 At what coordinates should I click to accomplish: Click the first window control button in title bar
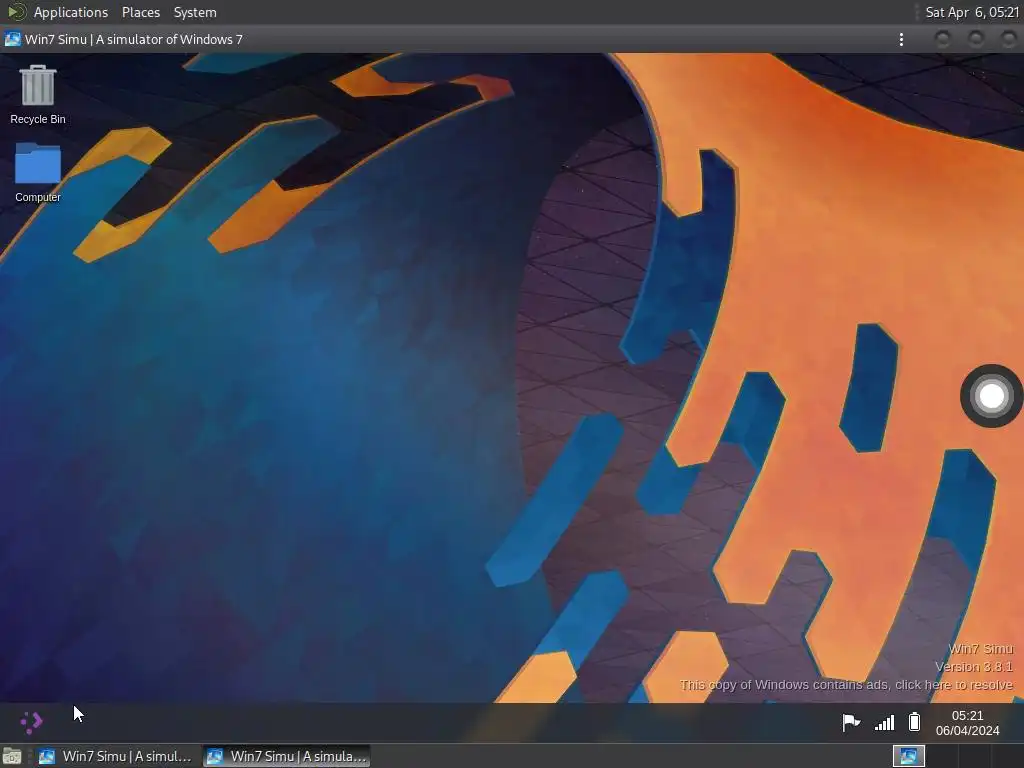tap(942, 40)
